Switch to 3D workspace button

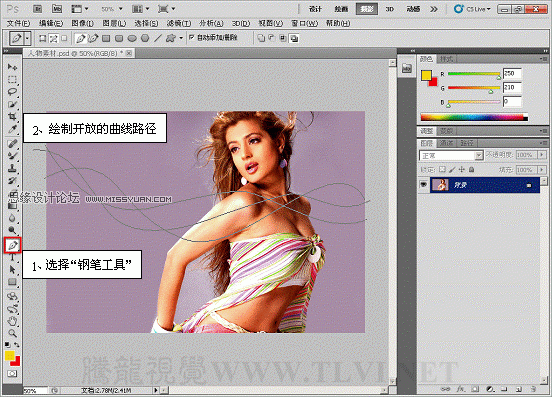tap(390, 9)
